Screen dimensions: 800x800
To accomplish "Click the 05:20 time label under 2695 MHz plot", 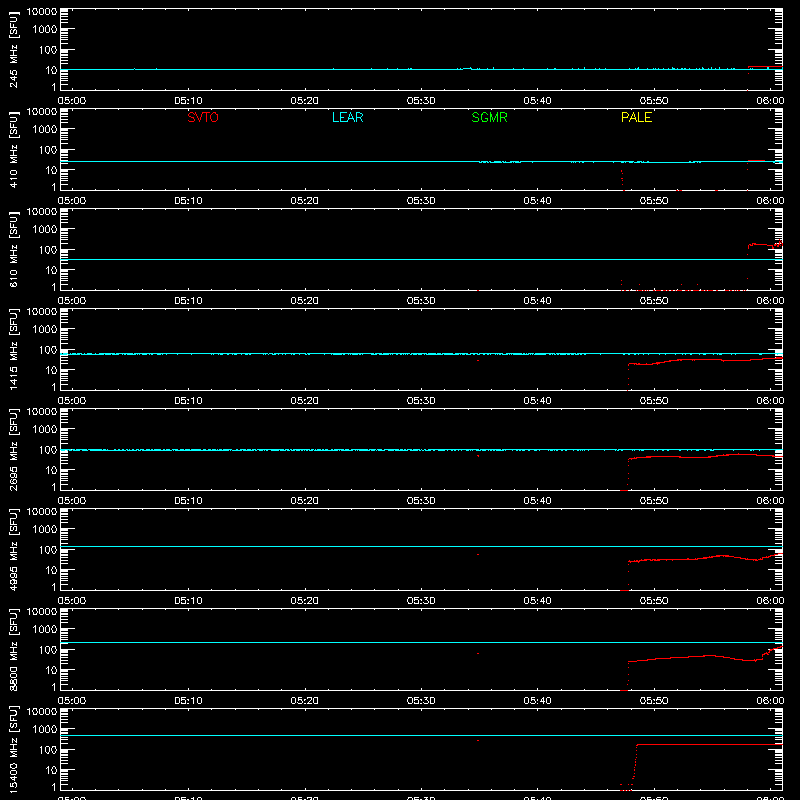I will [x=305, y=501].
